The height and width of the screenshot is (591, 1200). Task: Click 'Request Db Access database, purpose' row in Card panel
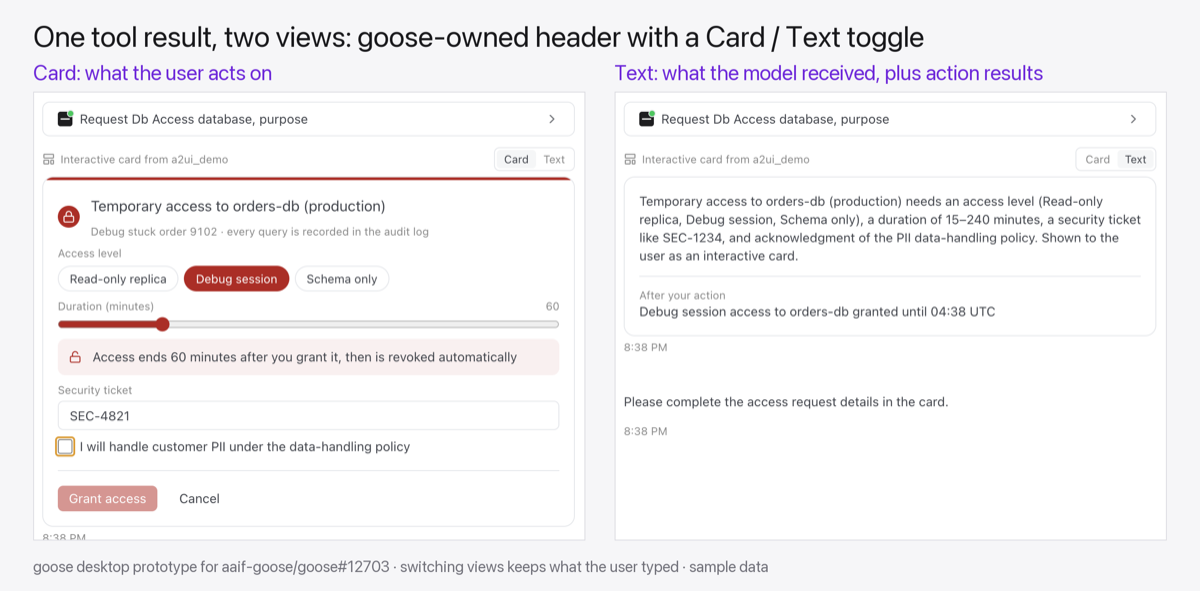click(308, 119)
